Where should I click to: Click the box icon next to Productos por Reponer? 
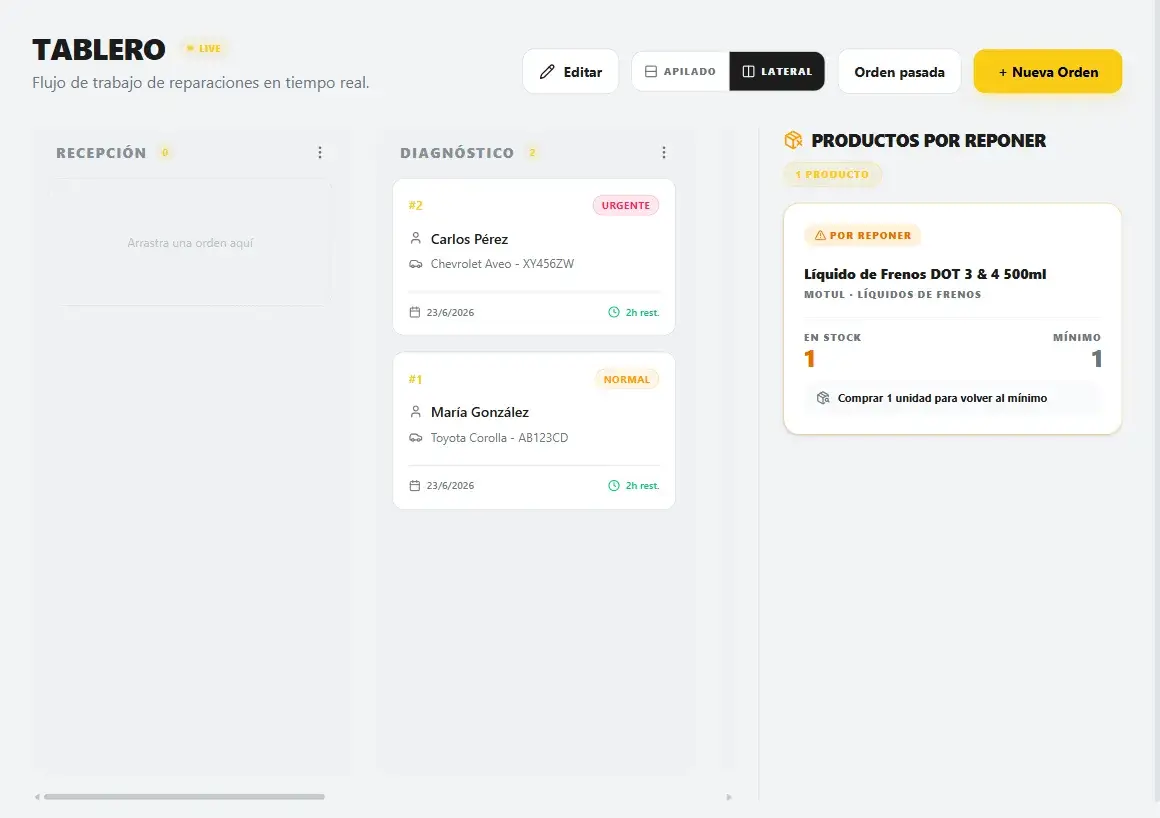pyautogui.click(x=793, y=140)
